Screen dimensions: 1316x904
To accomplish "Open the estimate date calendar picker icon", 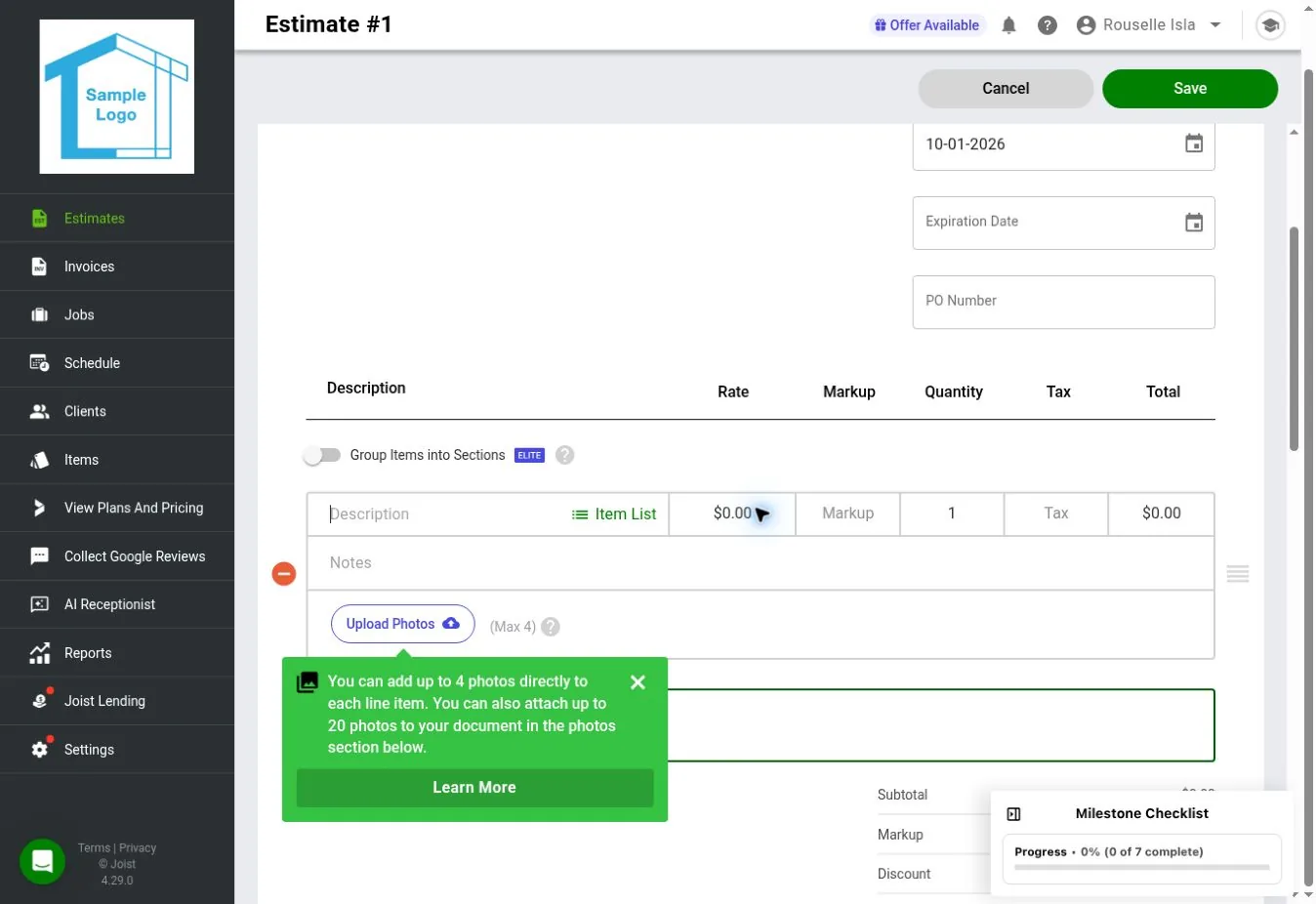I will 1194,144.
